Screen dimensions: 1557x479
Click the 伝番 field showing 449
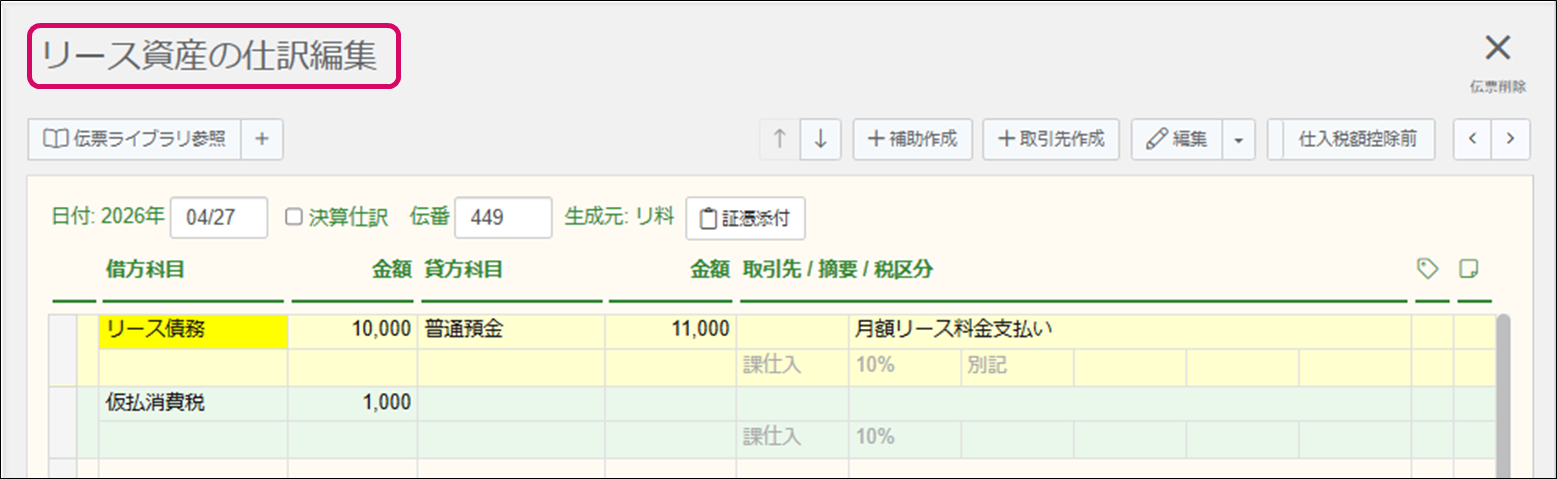pos(502,218)
